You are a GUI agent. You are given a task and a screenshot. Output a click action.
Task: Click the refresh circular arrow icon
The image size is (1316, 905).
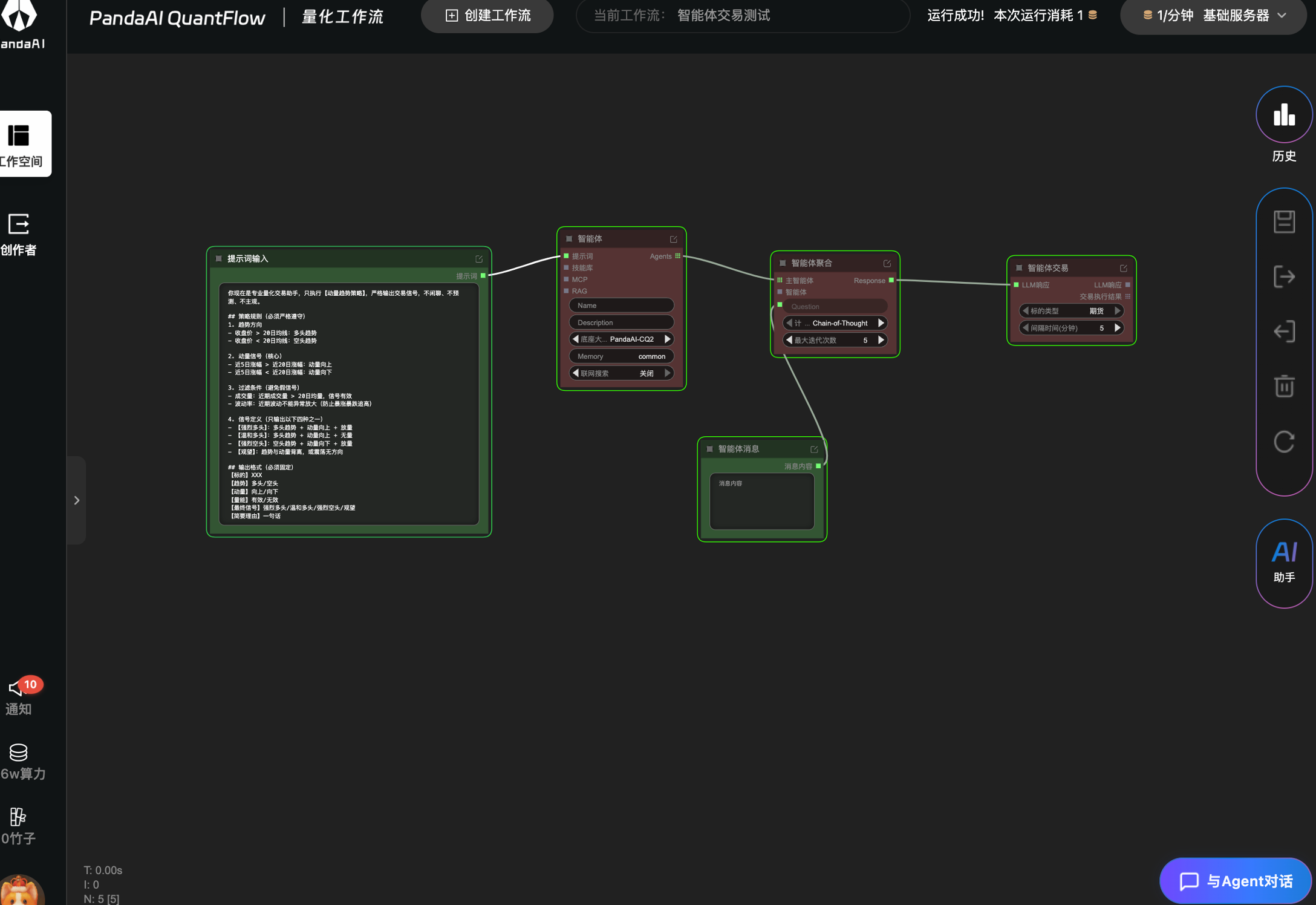click(x=1283, y=441)
